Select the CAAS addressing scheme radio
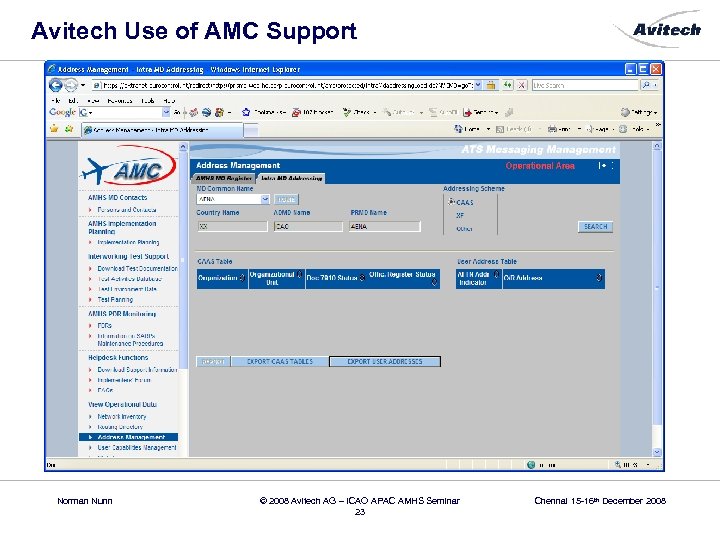This screenshot has width=720, height=540. pos(451,202)
